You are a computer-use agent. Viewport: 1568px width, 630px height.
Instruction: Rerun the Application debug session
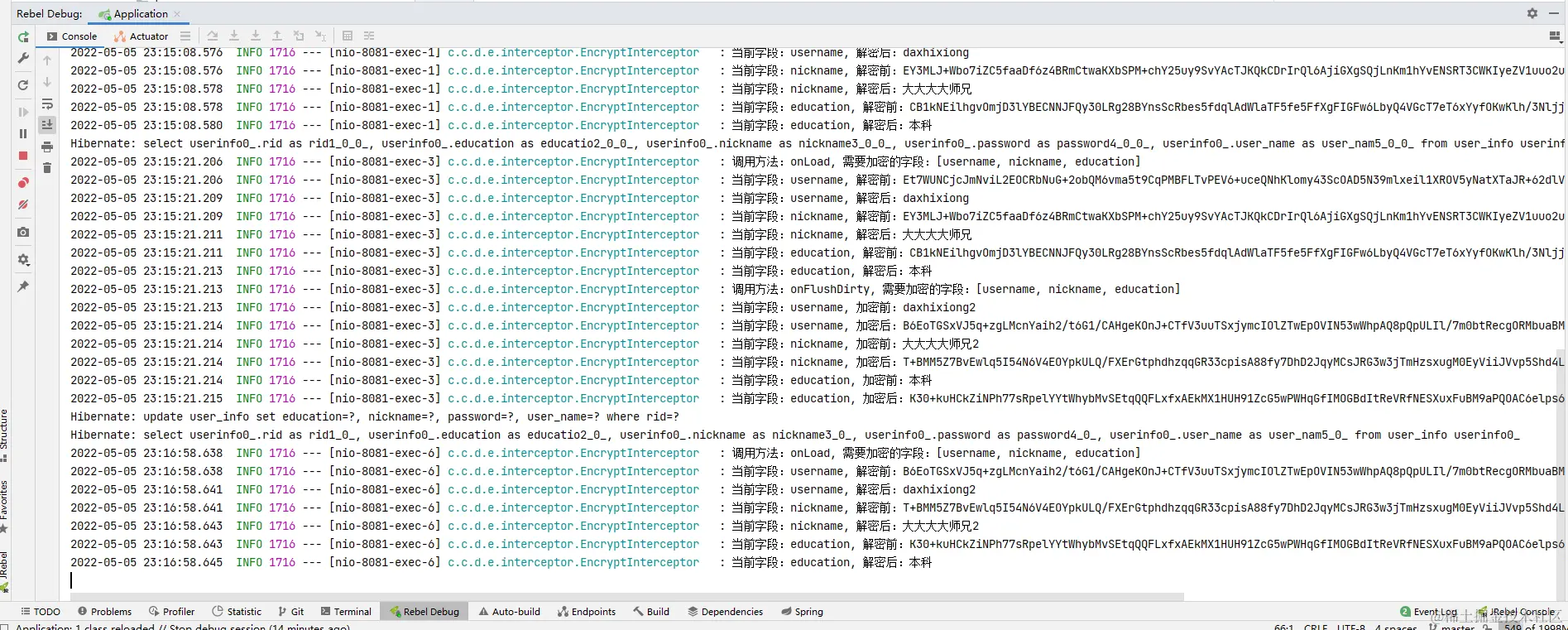pos(23,36)
